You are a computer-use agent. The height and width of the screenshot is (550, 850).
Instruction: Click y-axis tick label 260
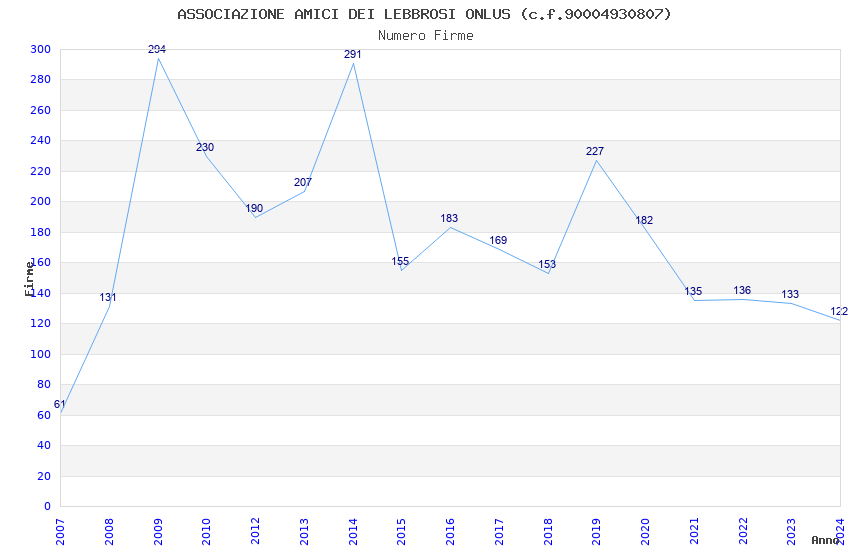coord(41,110)
